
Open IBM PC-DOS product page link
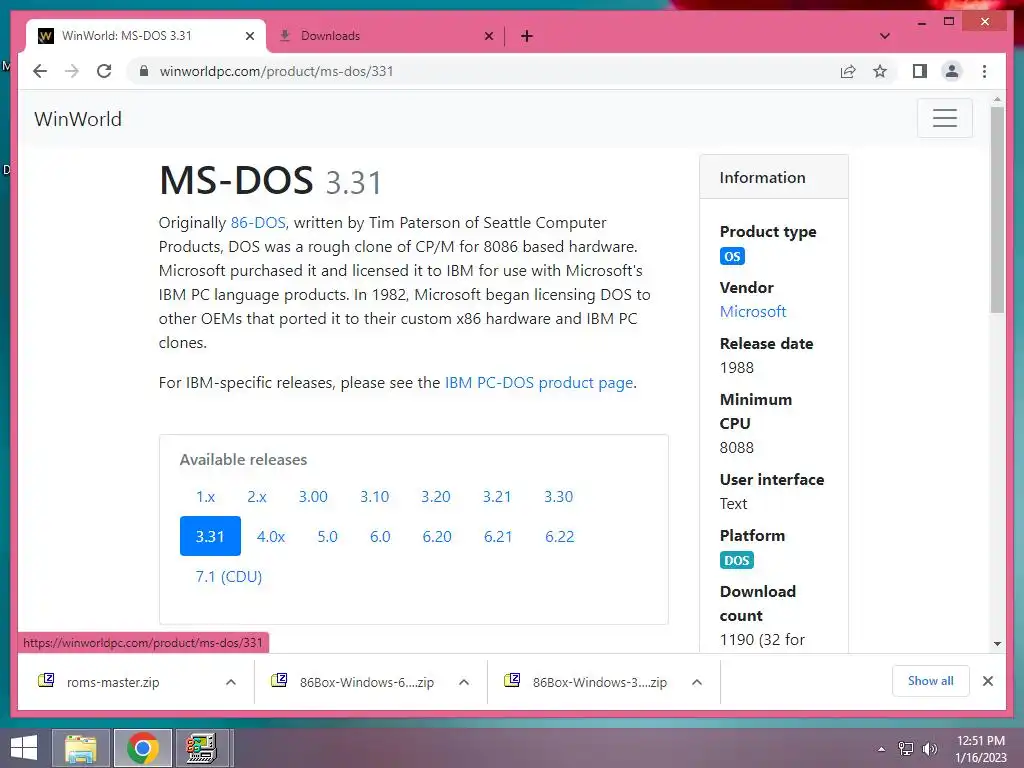539,383
